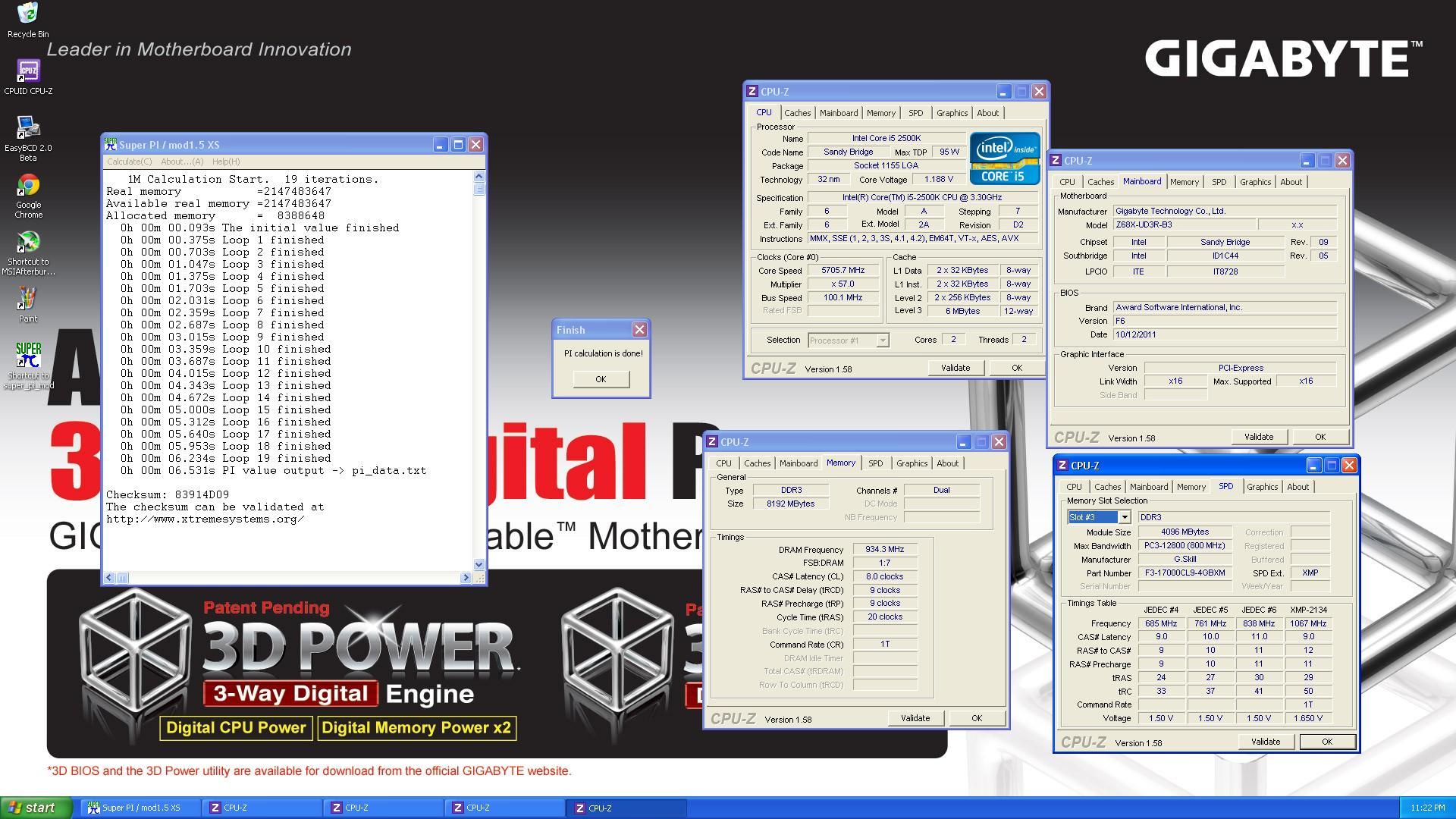
Task: Open the Slot #3 memory slot dropdown
Action: click(x=1124, y=516)
